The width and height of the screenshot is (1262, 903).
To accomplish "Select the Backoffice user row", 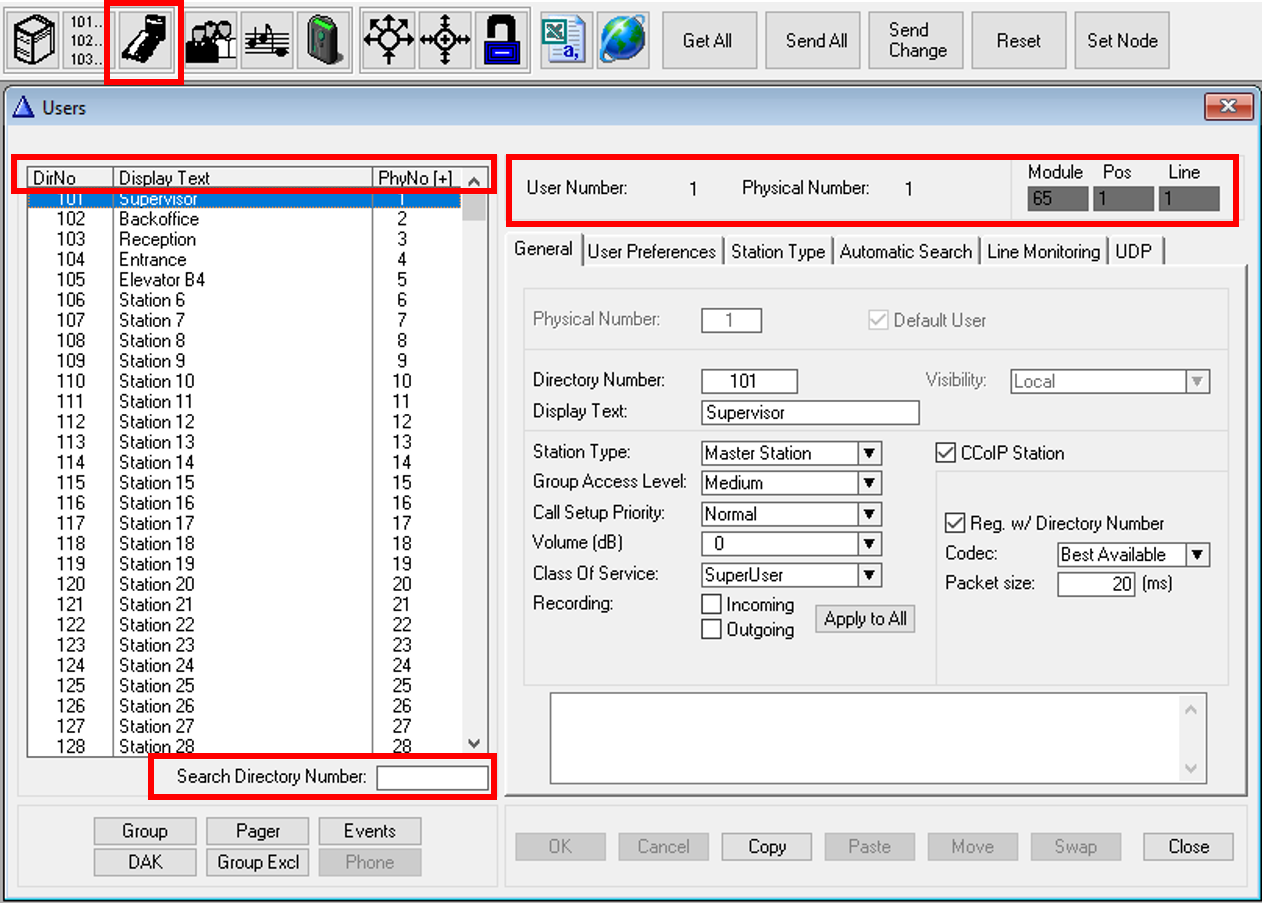I will pos(244,219).
